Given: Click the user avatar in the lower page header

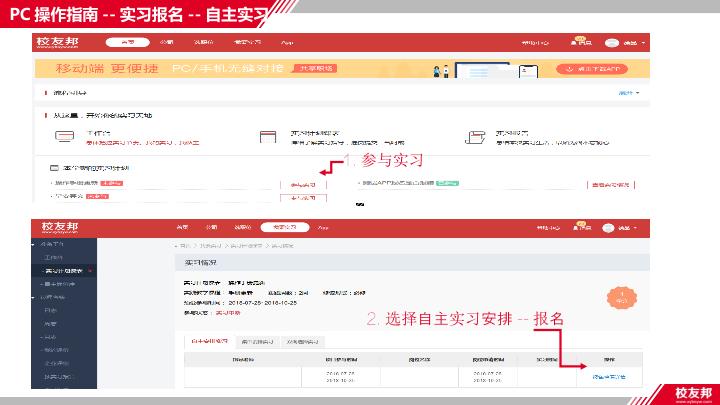Looking at the screenshot, I should coord(612,227).
